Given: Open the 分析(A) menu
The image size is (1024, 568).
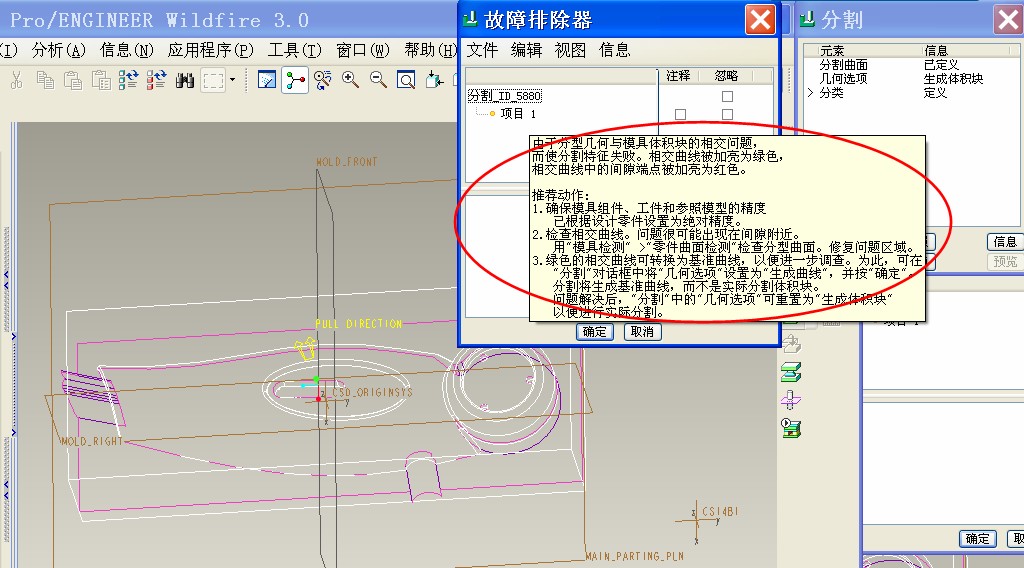Looking at the screenshot, I should pyautogui.click(x=59, y=50).
